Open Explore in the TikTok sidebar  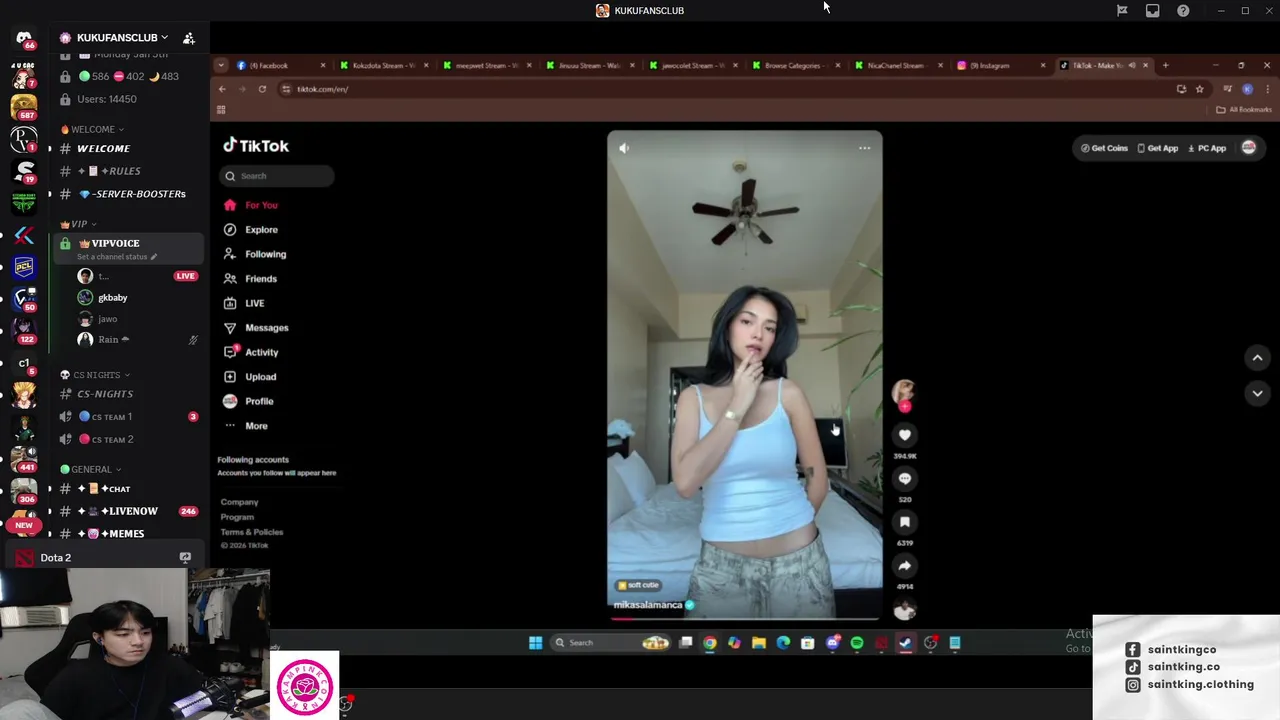pos(252,230)
